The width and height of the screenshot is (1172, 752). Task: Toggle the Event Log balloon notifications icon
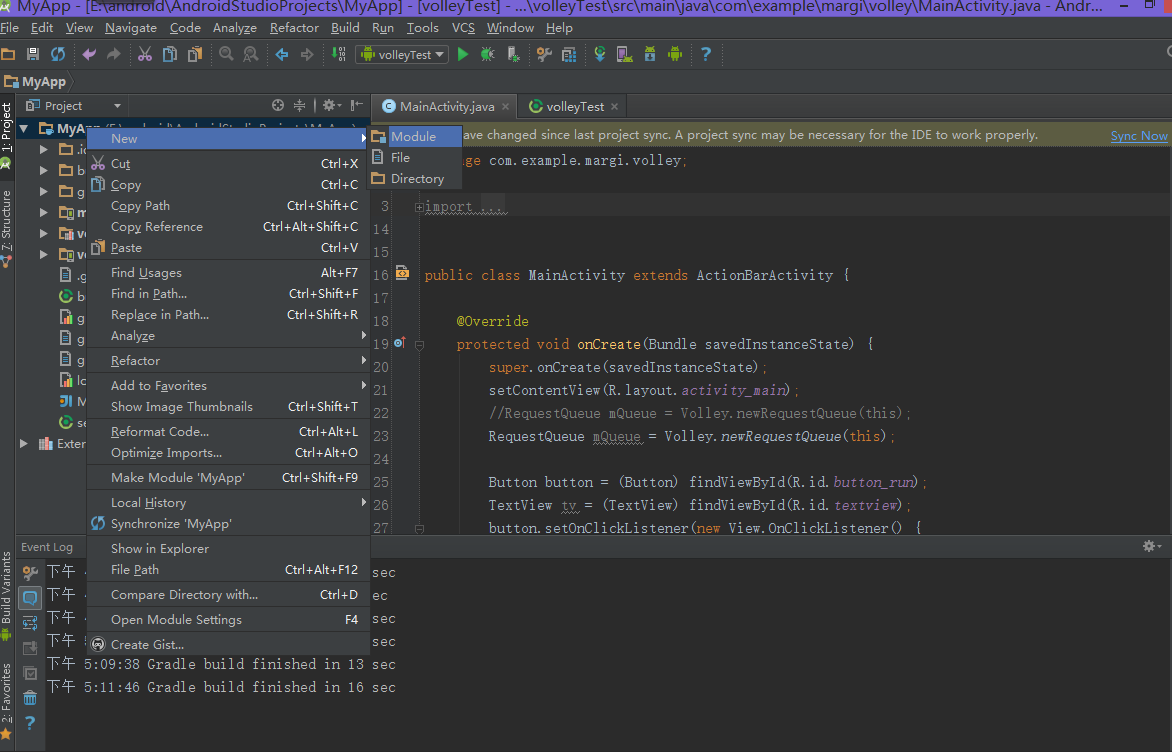pos(30,597)
